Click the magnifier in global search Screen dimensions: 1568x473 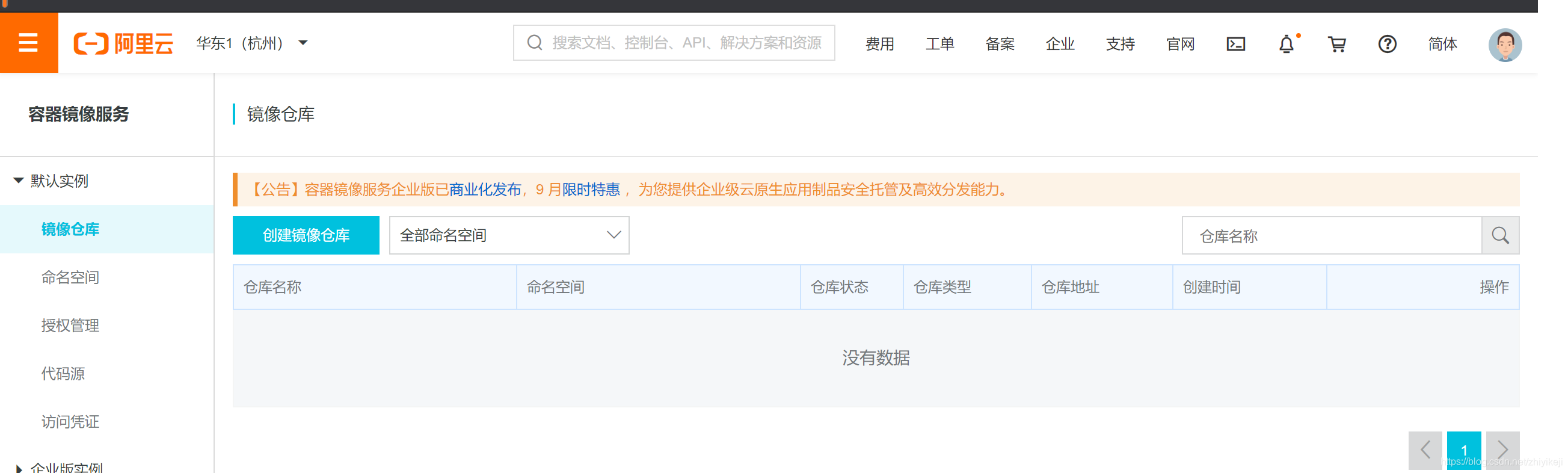(x=535, y=43)
